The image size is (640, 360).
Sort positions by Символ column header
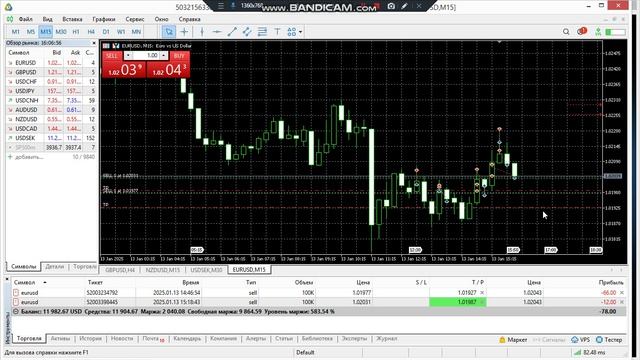[24, 282]
